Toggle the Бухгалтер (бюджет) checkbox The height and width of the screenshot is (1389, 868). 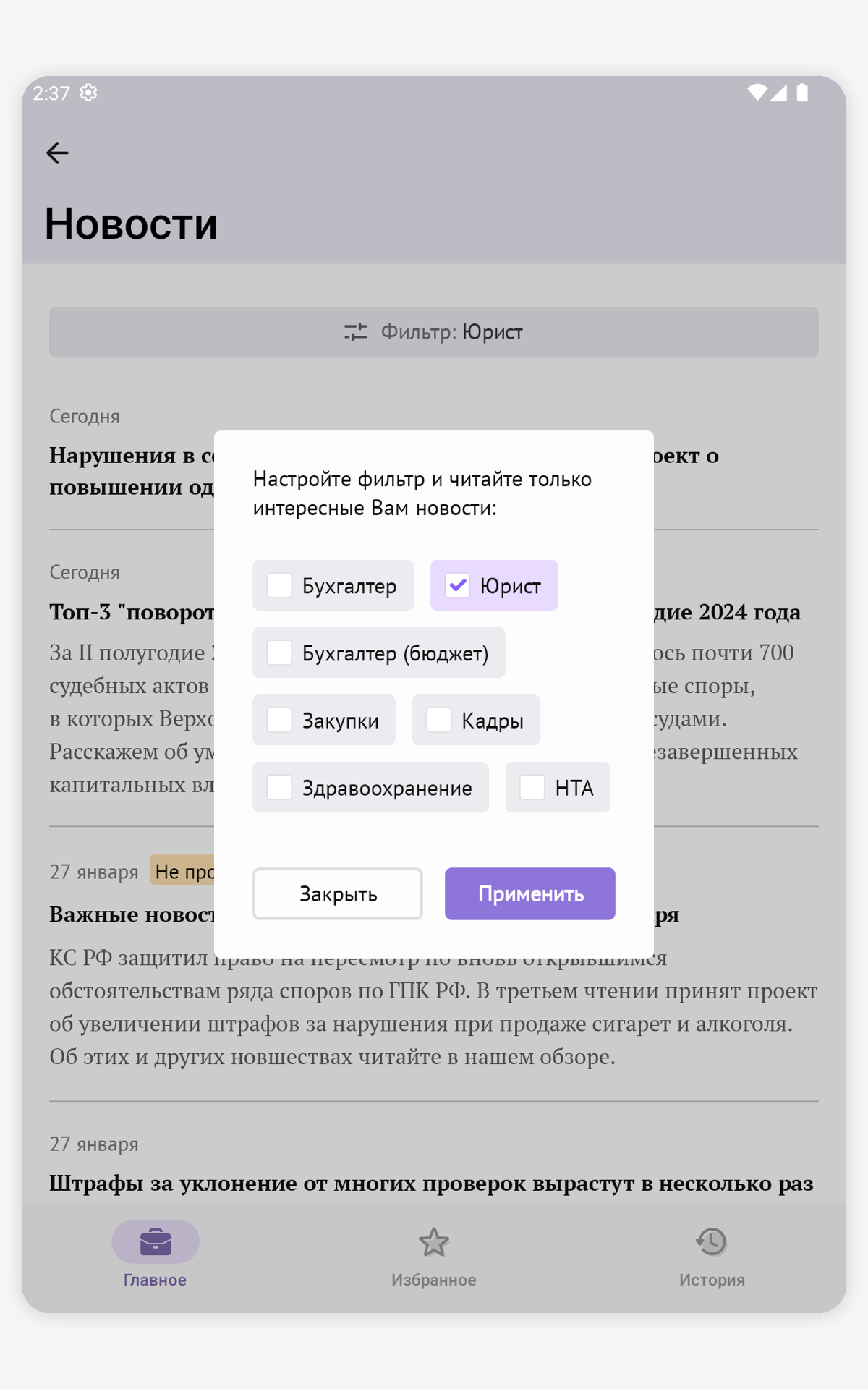pos(279,653)
